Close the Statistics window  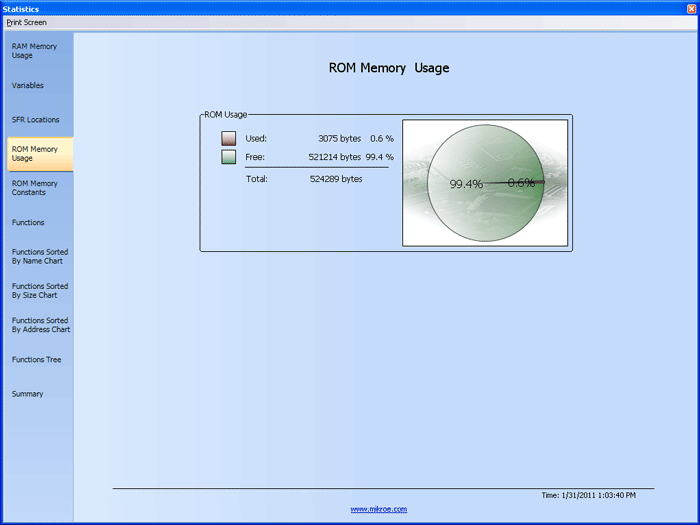[691, 9]
